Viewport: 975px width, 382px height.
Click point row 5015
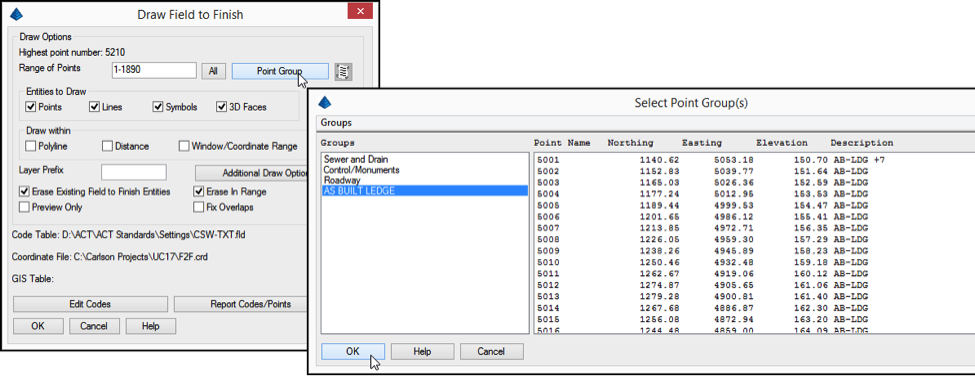(x=754, y=319)
